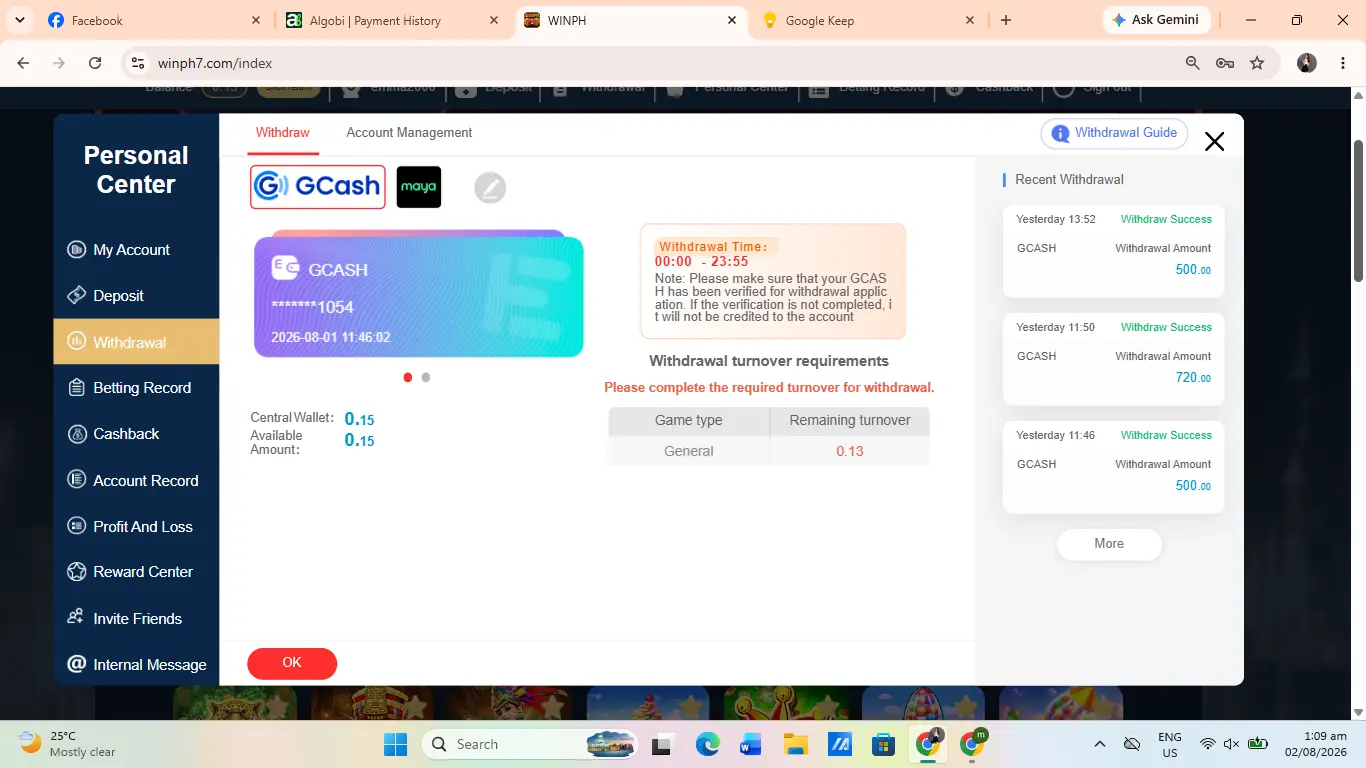
Task: Click the Ask Gemini button
Action: pyautogui.click(x=1157, y=20)
